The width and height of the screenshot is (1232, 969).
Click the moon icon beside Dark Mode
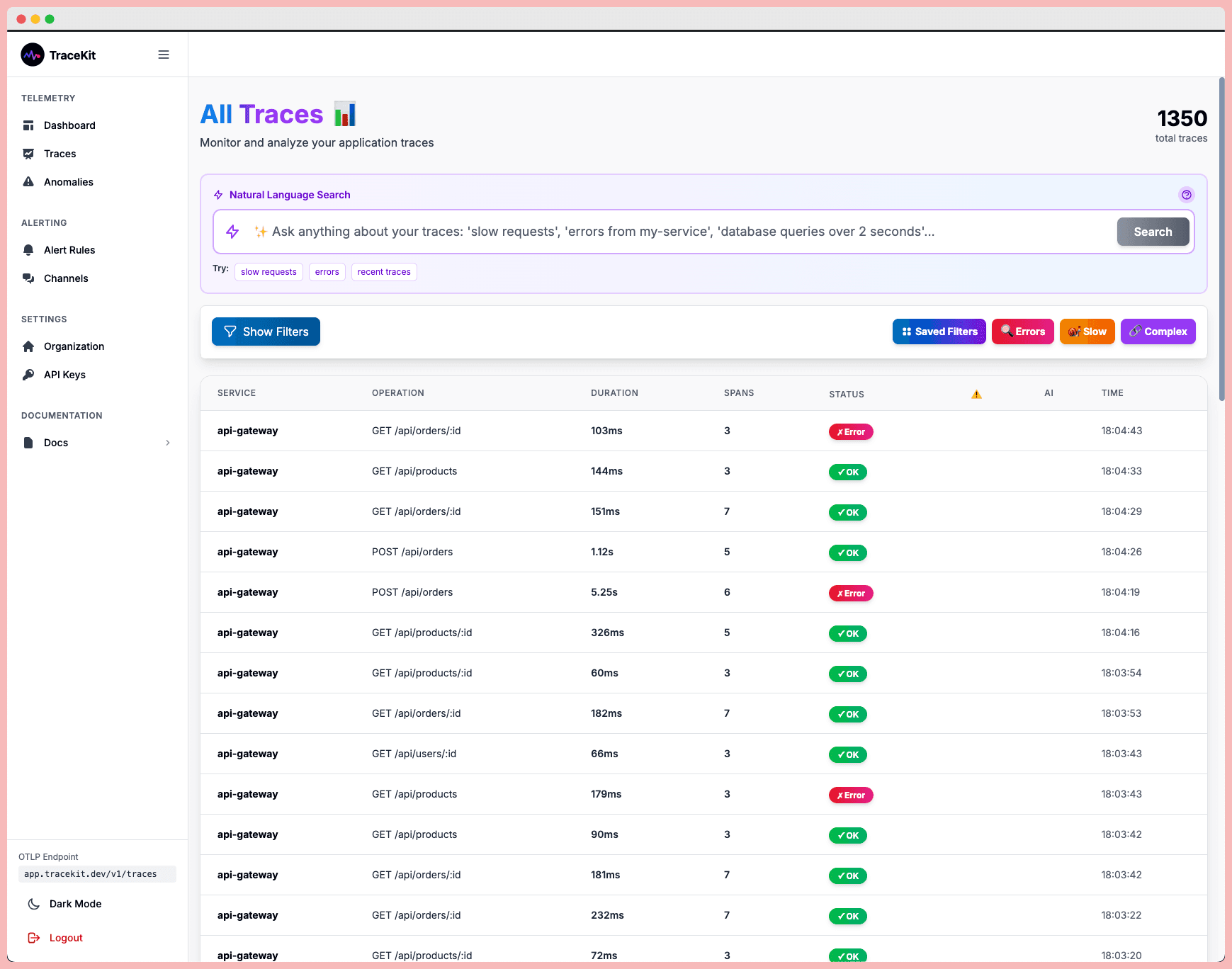33,903
